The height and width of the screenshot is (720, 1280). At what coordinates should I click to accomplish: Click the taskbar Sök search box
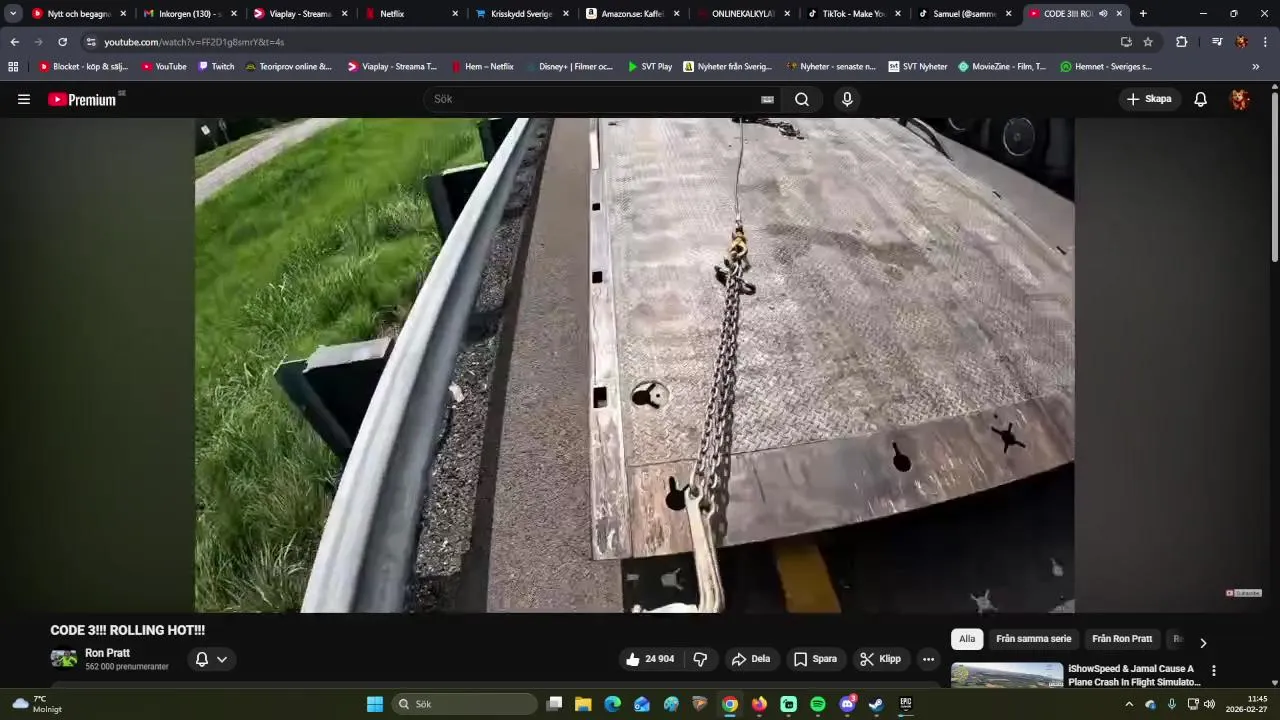465,704
